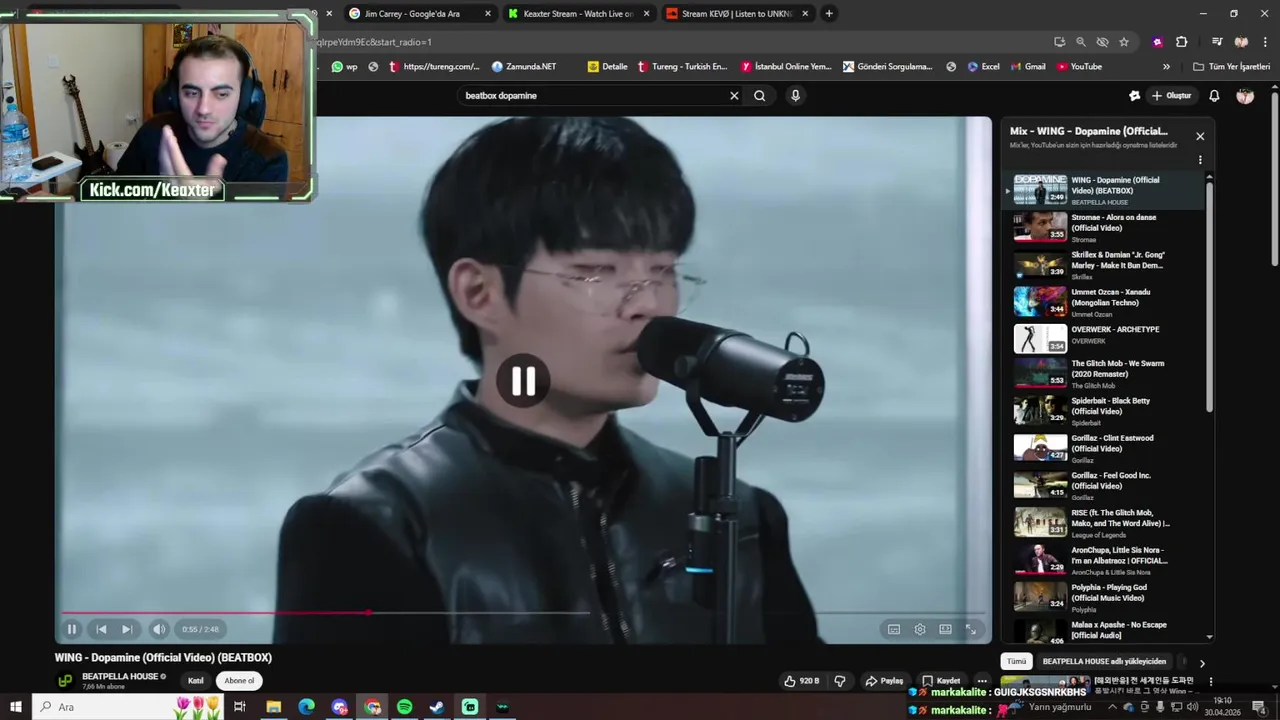The width and height of the screenshot is (1280, 720).
Task: Switch to the Jim Carrey Google tab
Action: coord(419,14)
